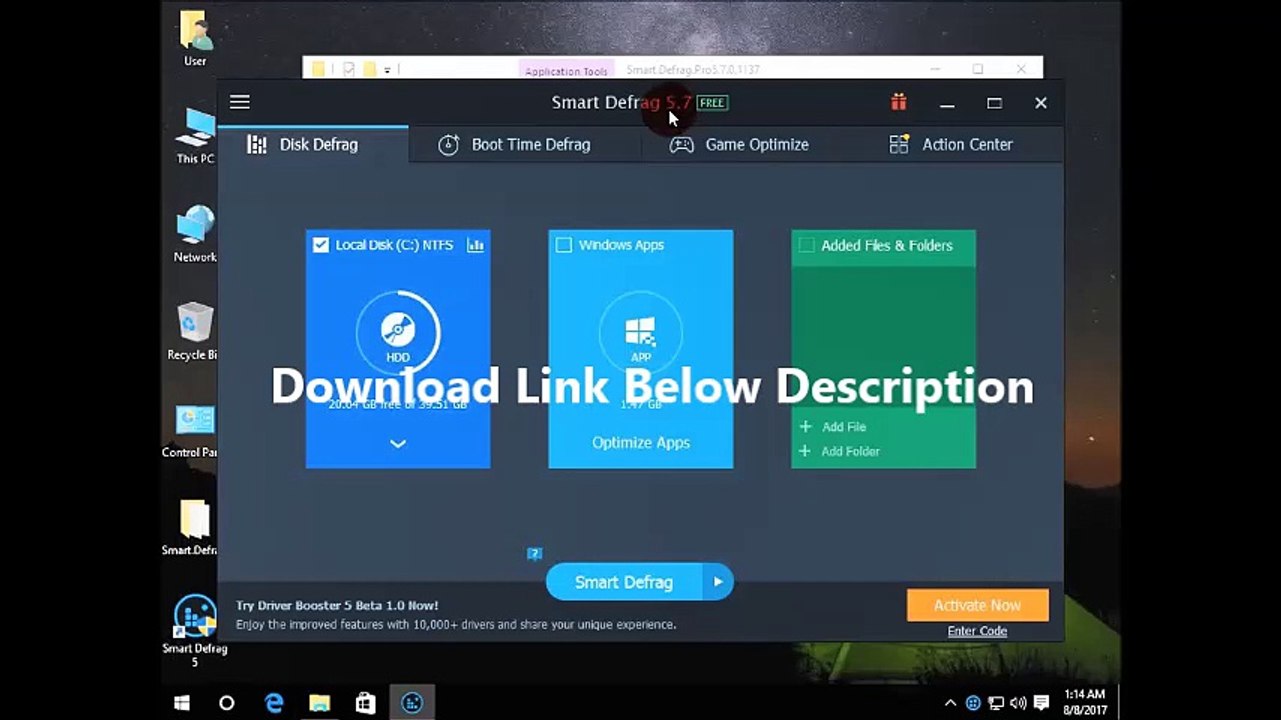Click Add File in Added Files & Folders
Viewport: 1281px width, 720px height.
(x=833, y=427)
